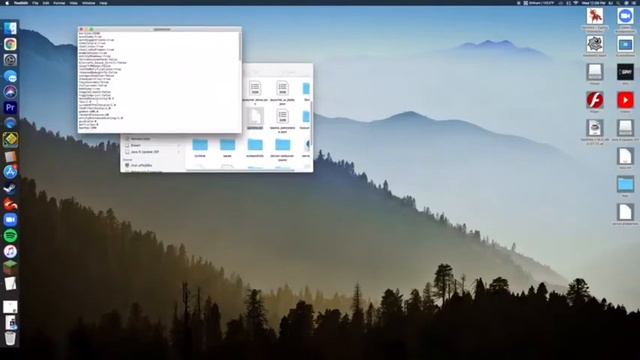Launch Steam from the dock
Image resolution: width=640 pixels, height=360 pixels.
pos(10,188)
